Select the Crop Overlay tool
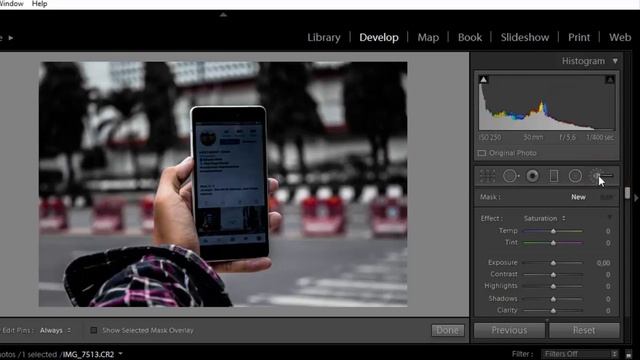 pos(488,176)
